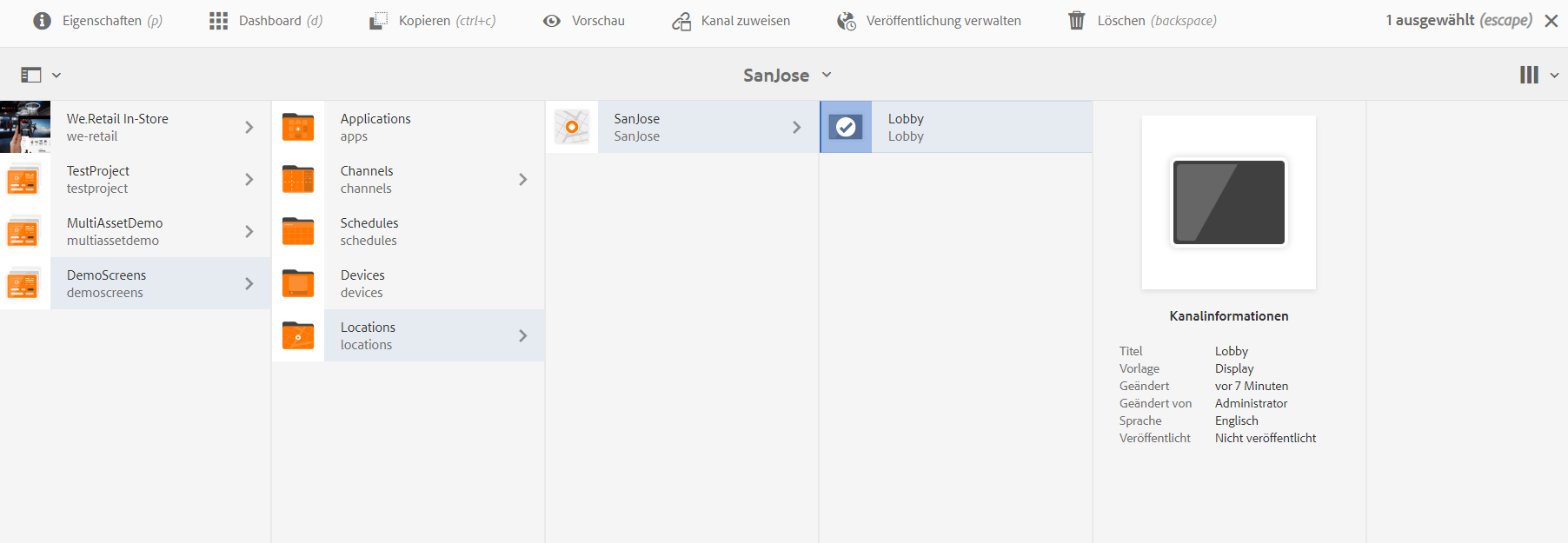
Task: Select the Devices folder icon
Action: (x=298, y=283)
